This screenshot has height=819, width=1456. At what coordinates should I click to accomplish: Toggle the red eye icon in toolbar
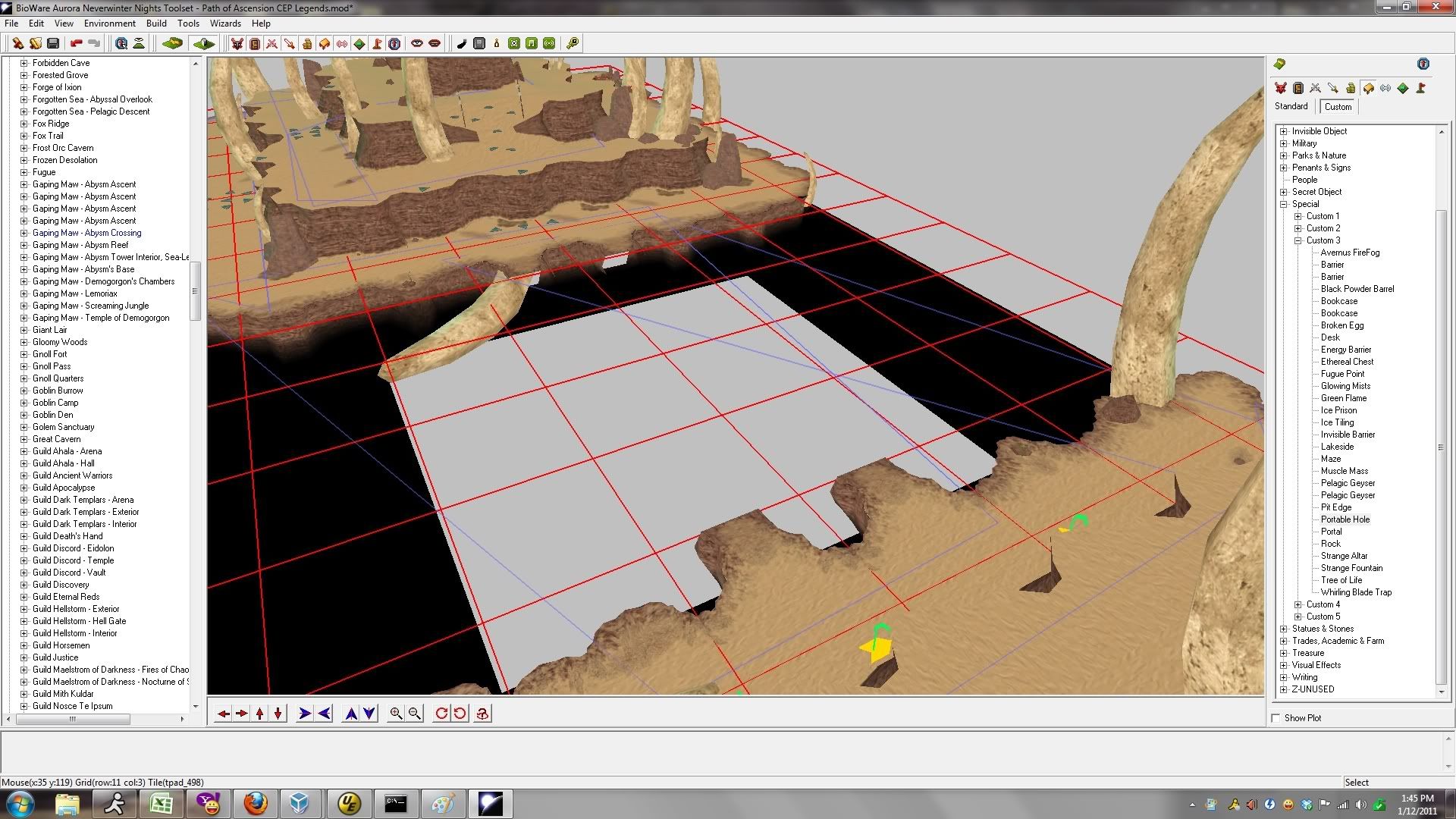click(x=416, y=43)
